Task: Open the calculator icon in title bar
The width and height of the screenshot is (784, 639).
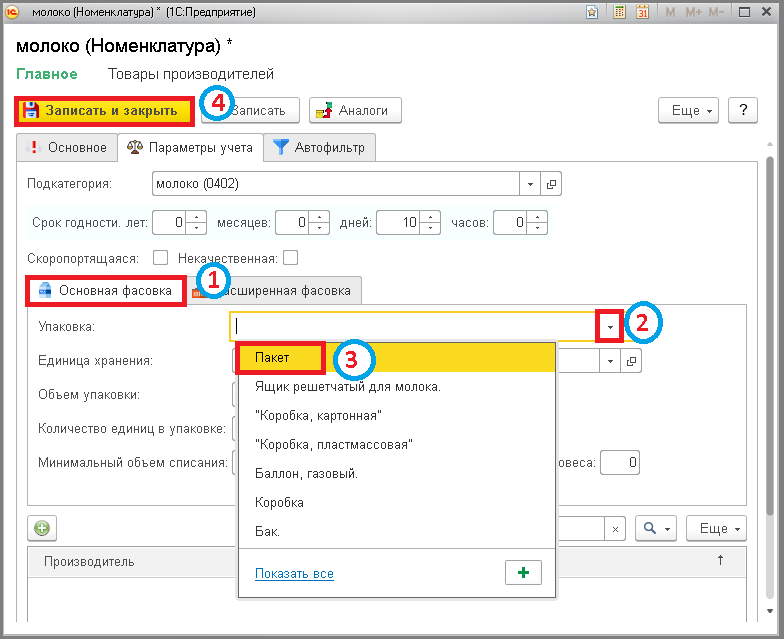Action: point(619,12)
